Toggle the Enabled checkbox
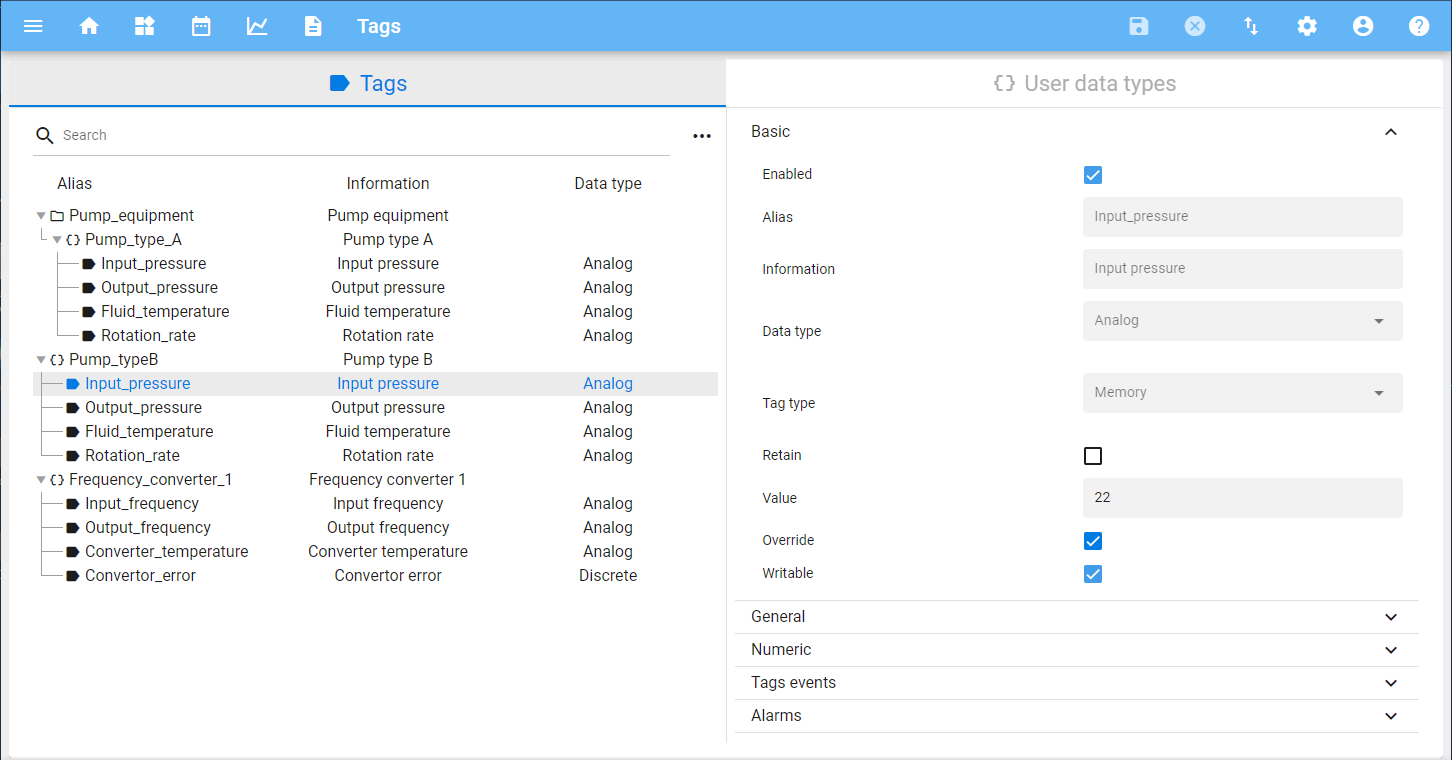This screenshot has height=760, width=1452. click(1093, 175)
